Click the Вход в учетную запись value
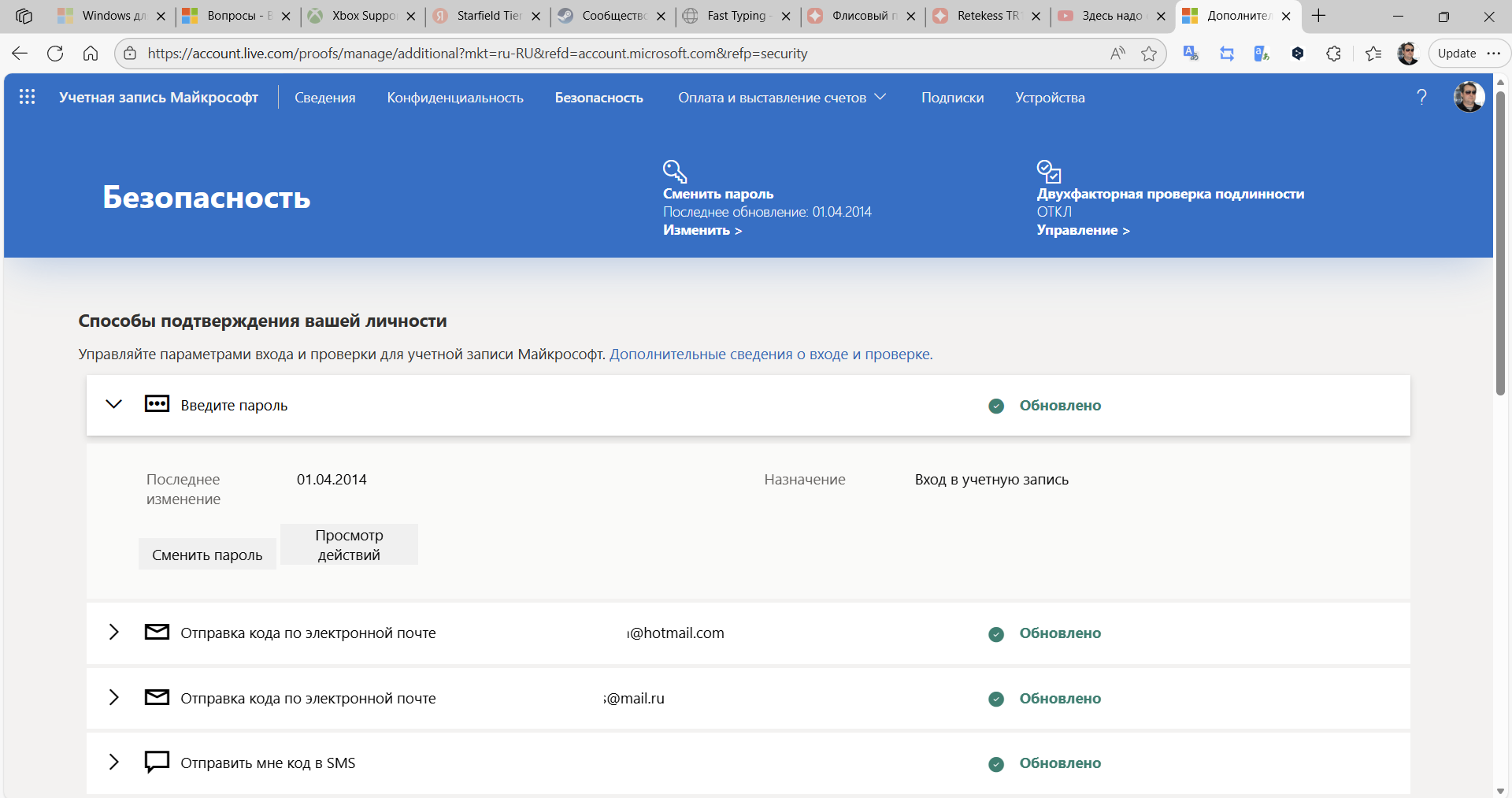The image size is (1512, 798). click(991, 479)
